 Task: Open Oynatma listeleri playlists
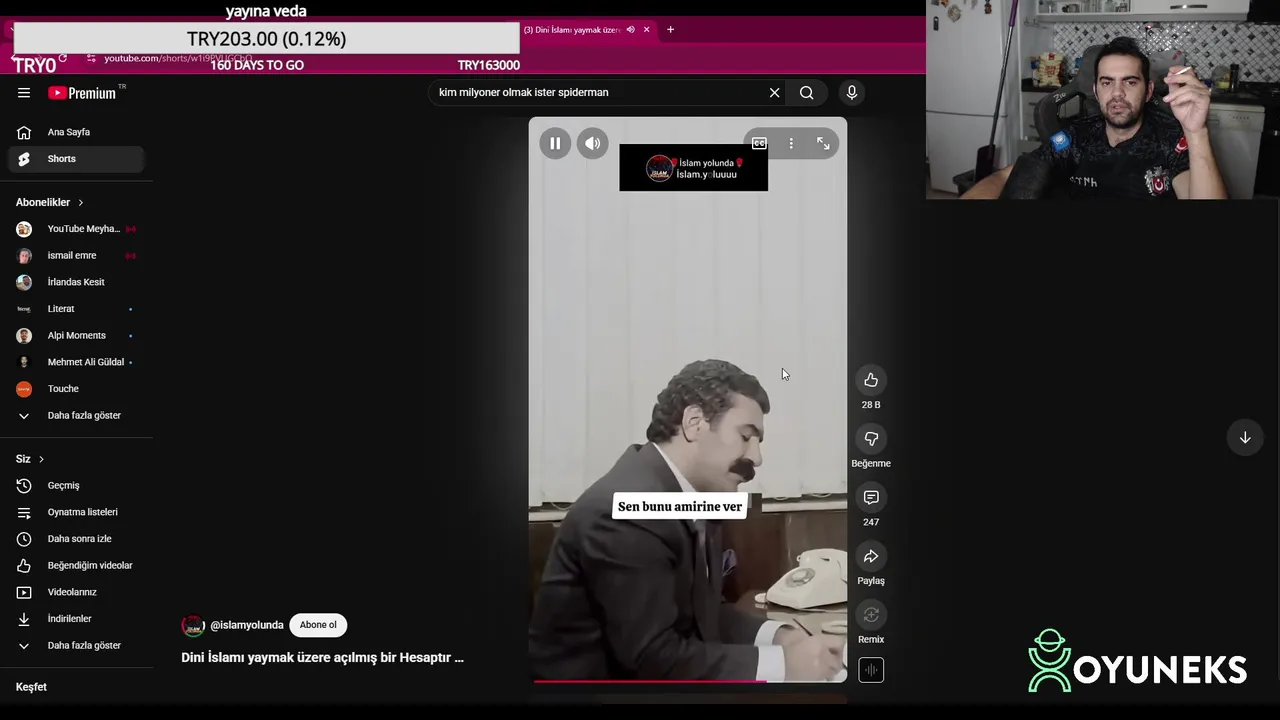click(76, 512)
